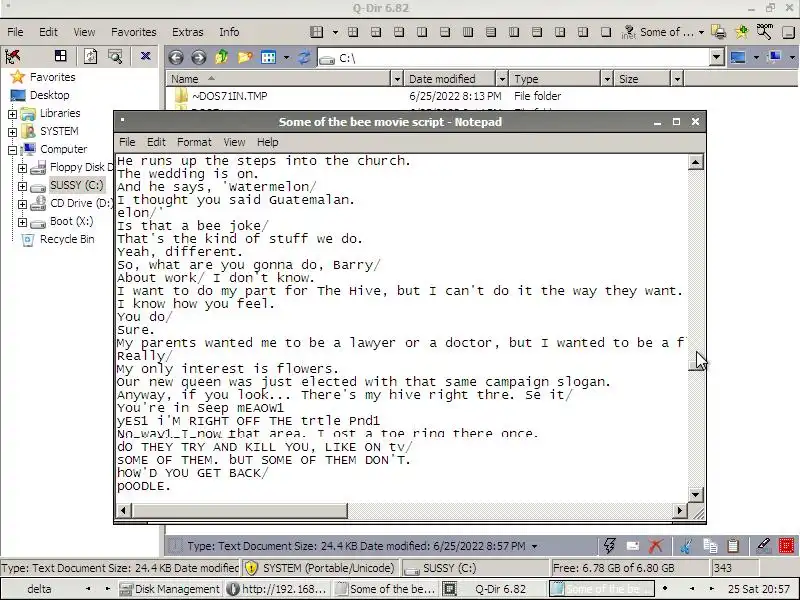Click the red X delete icon in bottom toolbar
This screenshot has width=800, height=600.
[656, 545]
